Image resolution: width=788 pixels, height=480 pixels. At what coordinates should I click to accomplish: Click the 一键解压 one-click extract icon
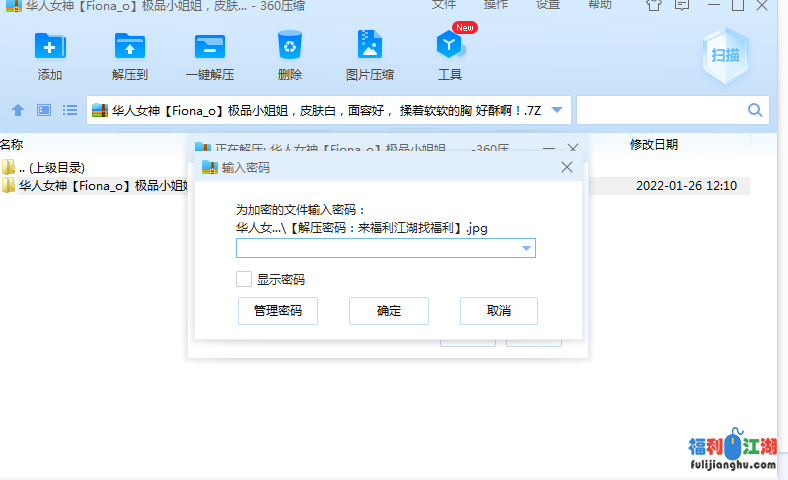tap(210, 46)
